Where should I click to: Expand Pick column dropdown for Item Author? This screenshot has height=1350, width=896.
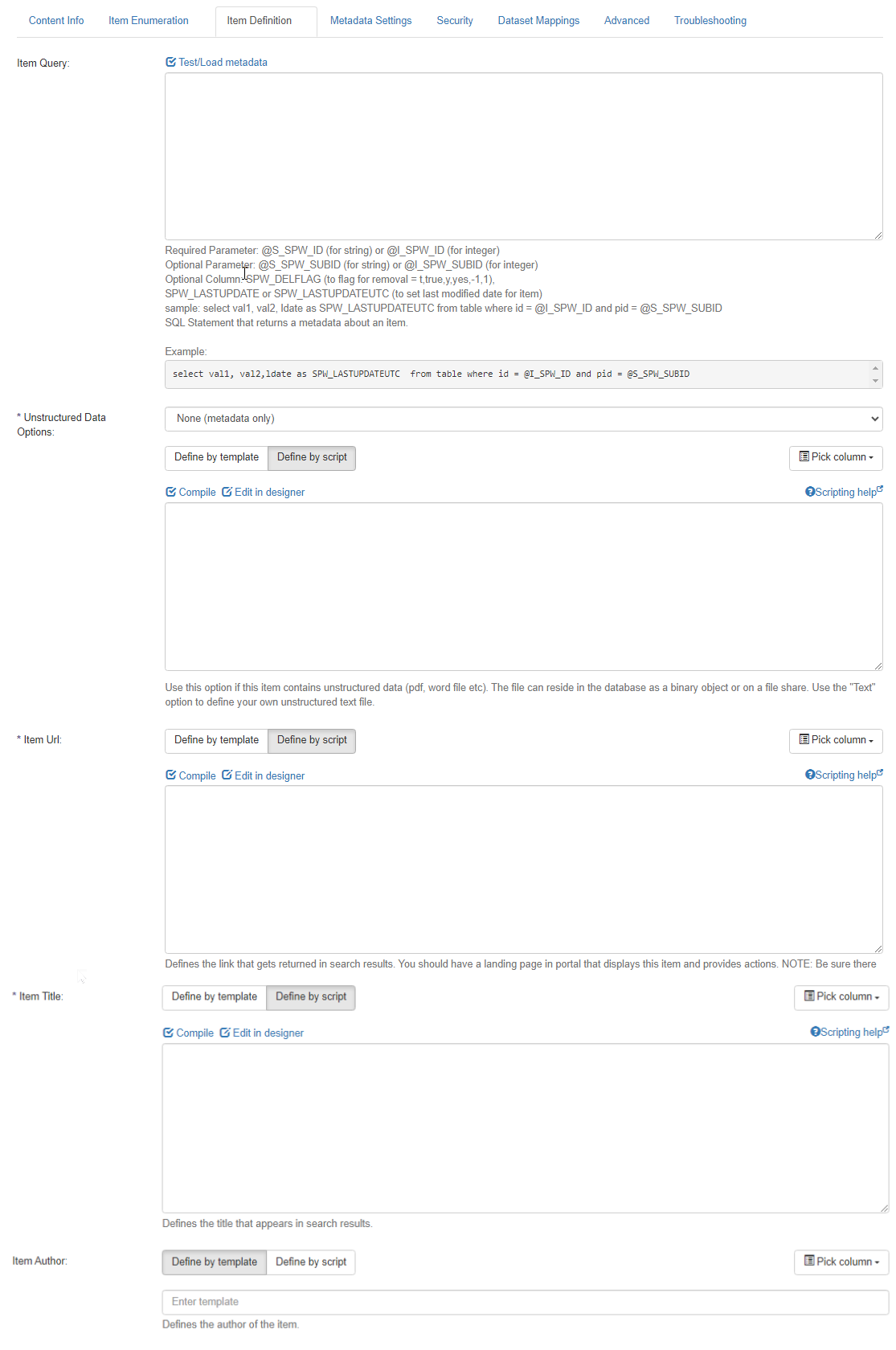pyautogui.click(x=841, y=1262)
